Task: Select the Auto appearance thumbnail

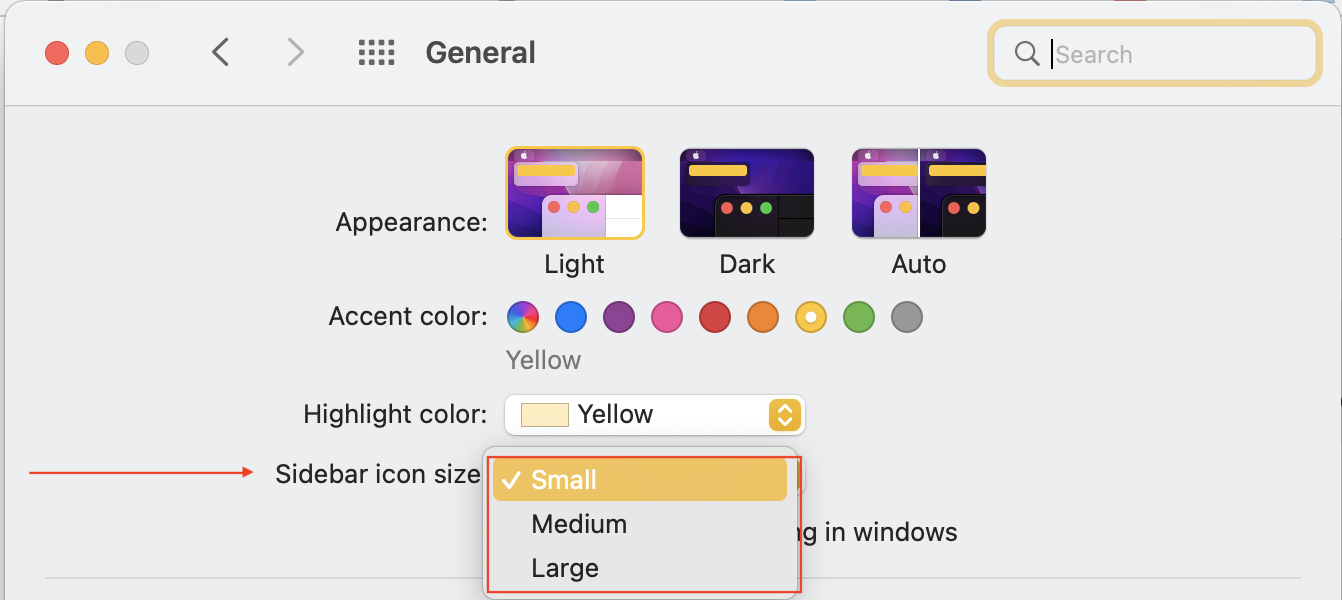Action: 919,193
